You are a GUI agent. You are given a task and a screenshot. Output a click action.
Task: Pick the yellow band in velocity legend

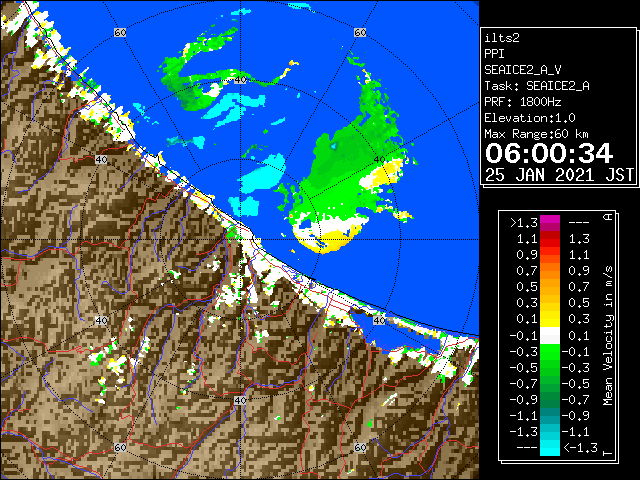click(x=550, y=319)
